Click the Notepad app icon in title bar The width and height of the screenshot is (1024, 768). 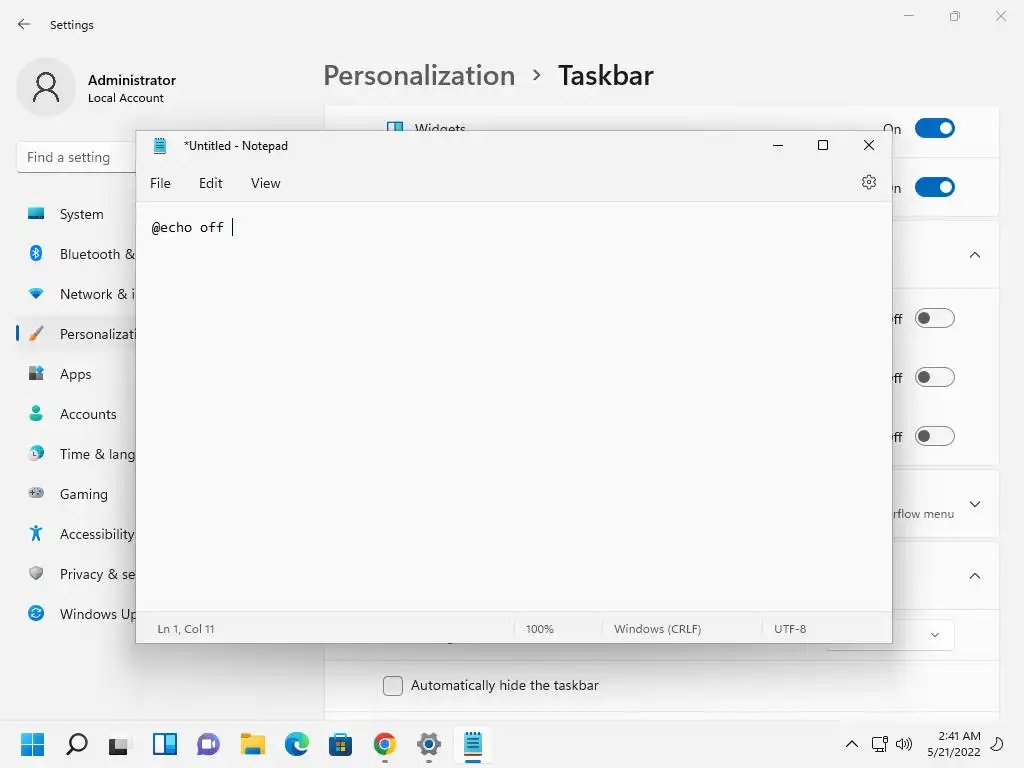160,146
